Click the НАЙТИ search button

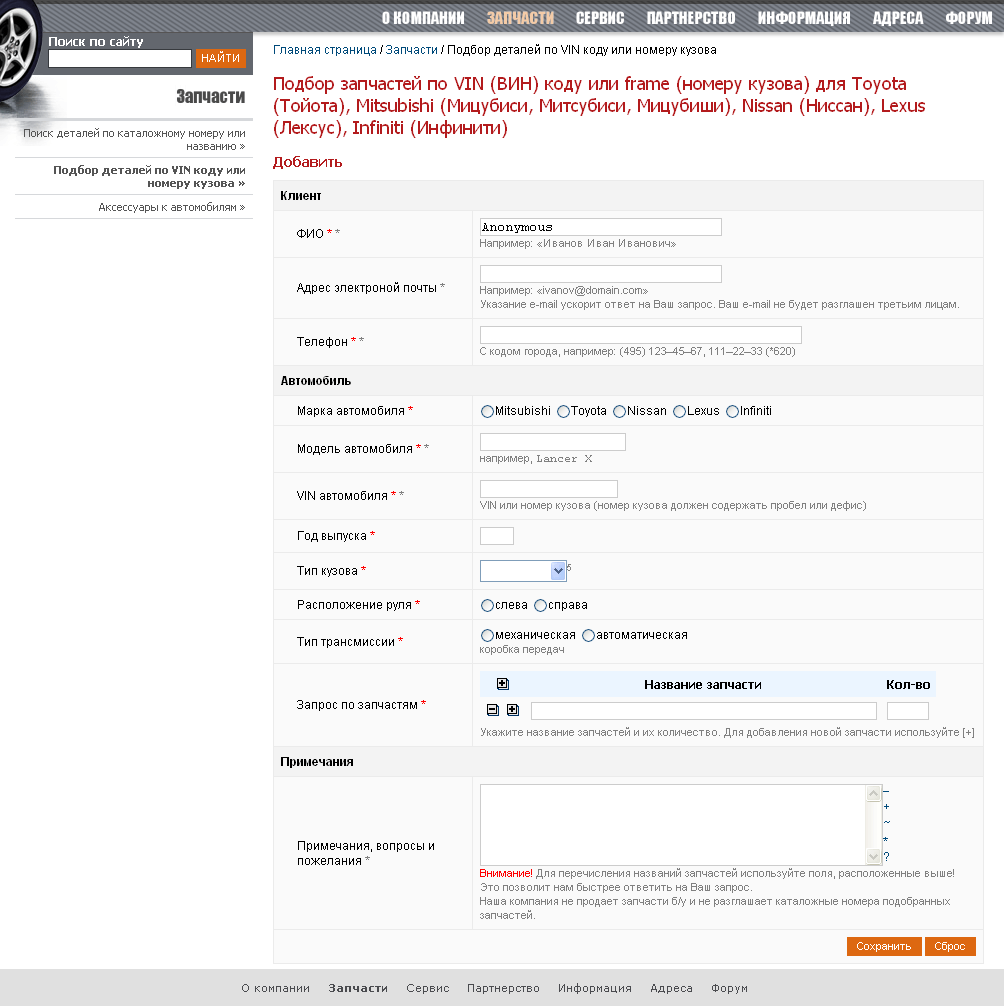click(220, 58)
